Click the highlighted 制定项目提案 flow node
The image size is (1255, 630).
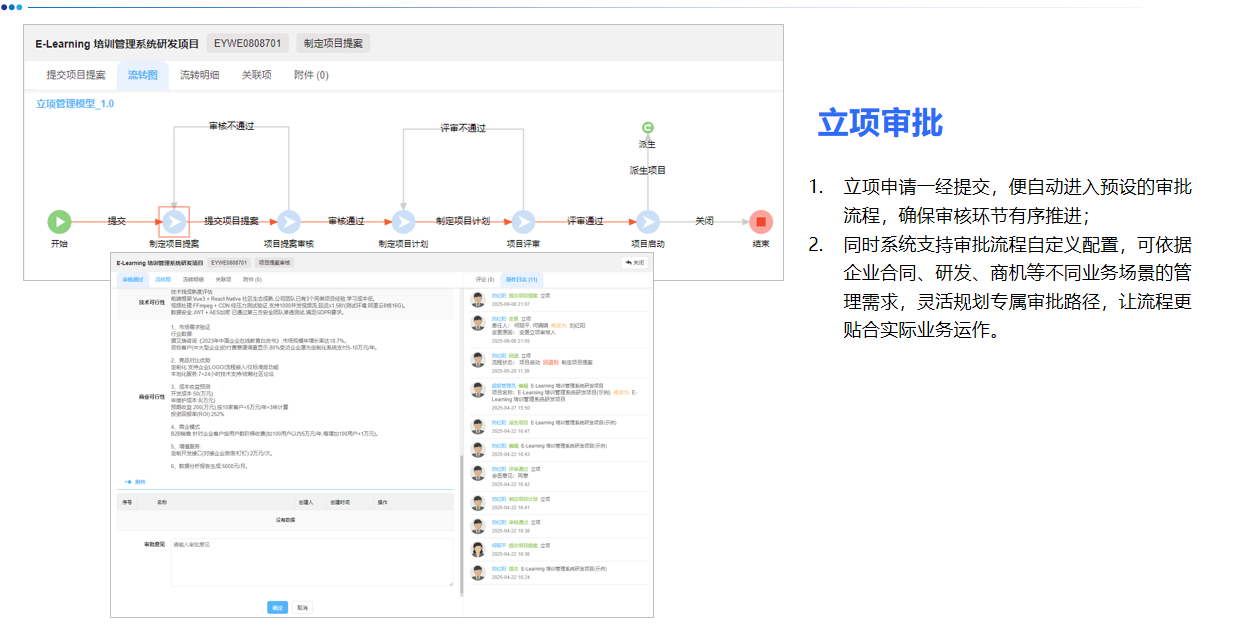174,221
